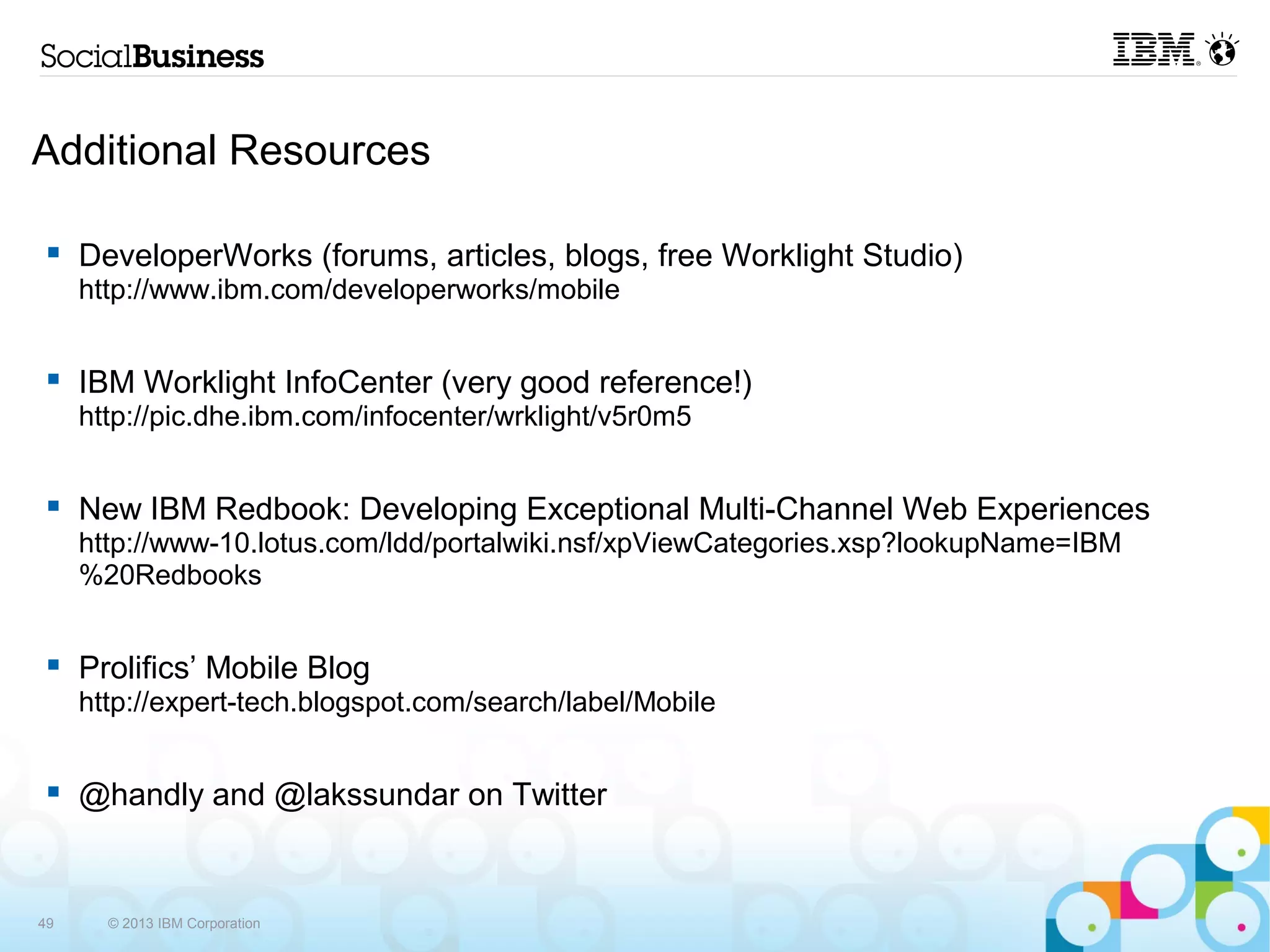Open the developerworks/mobile URL
Screen dimensions: 1270x952
coord(349,290)
